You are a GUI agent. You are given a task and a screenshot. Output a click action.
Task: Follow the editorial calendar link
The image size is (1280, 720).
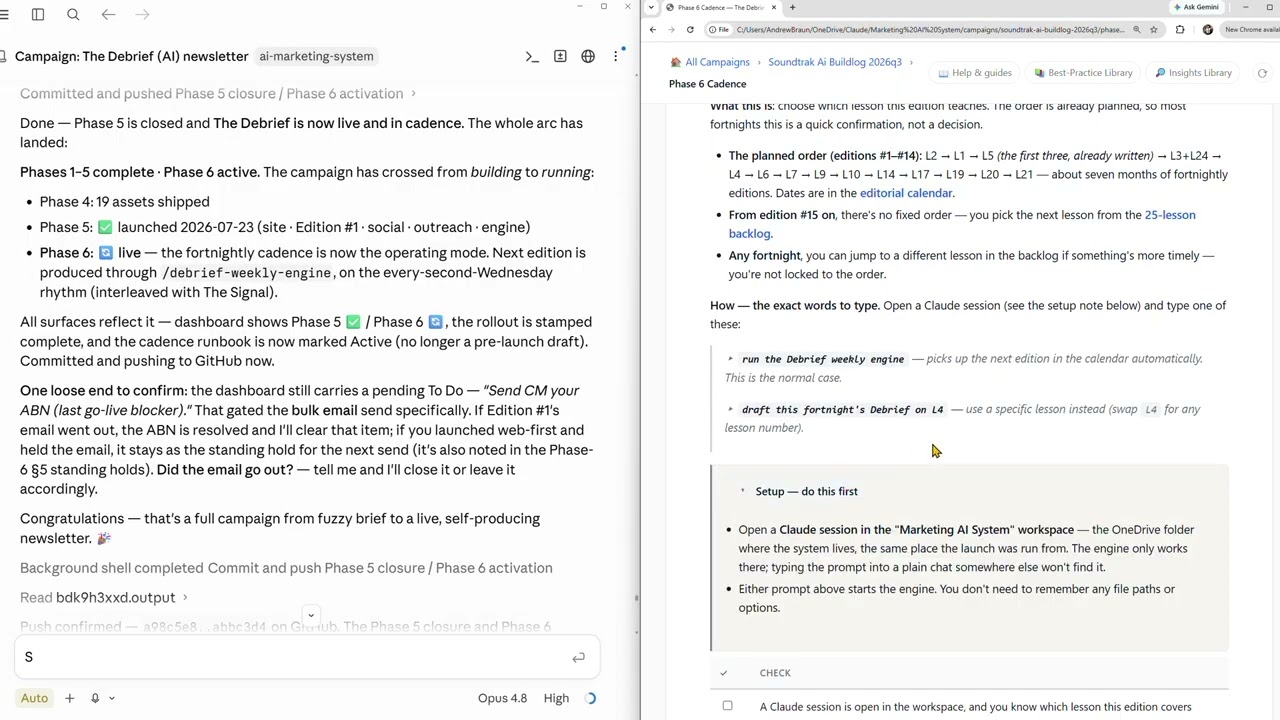pos(906,193)
